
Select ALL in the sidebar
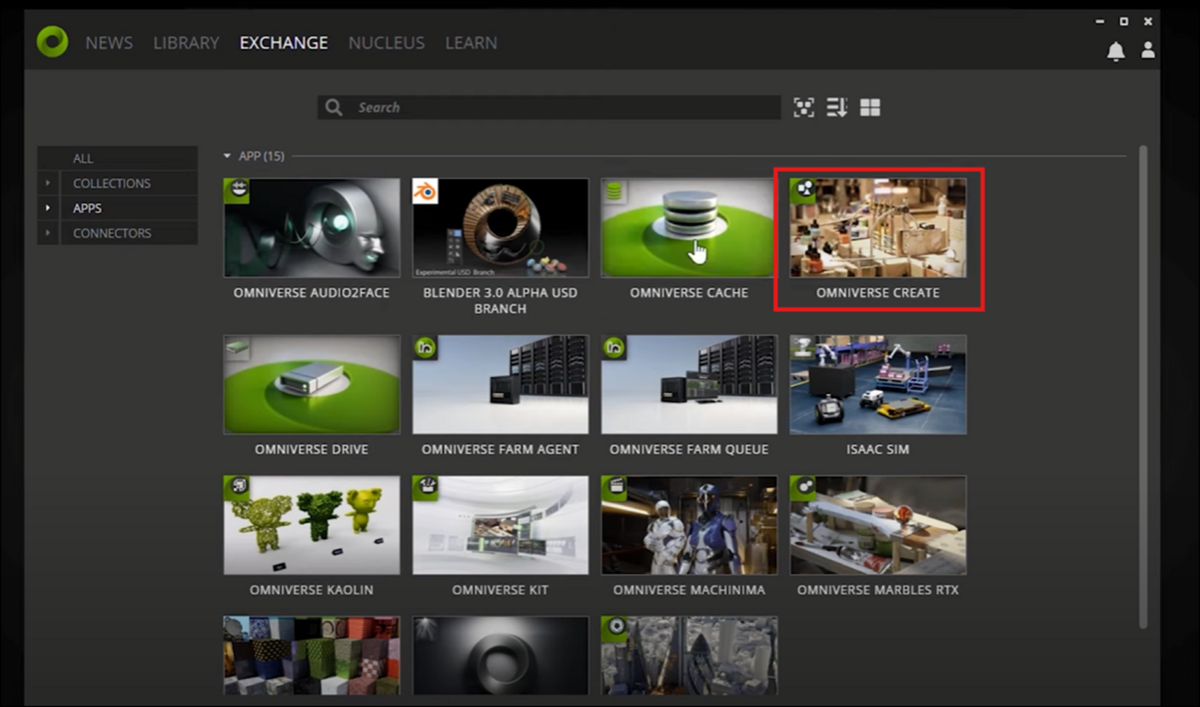click(117, 158)
